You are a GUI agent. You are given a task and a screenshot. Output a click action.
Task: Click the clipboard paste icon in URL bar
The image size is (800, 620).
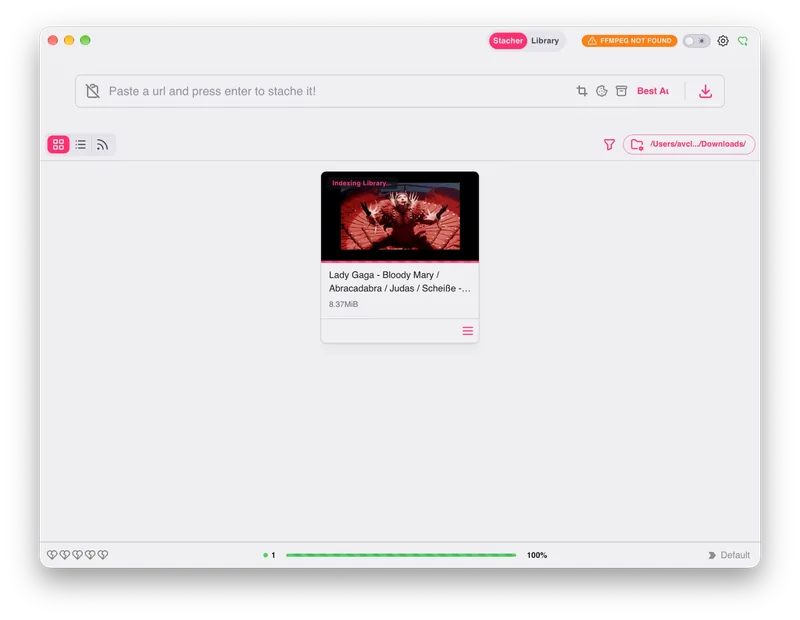pyautogui.click(x=93, y=91)
